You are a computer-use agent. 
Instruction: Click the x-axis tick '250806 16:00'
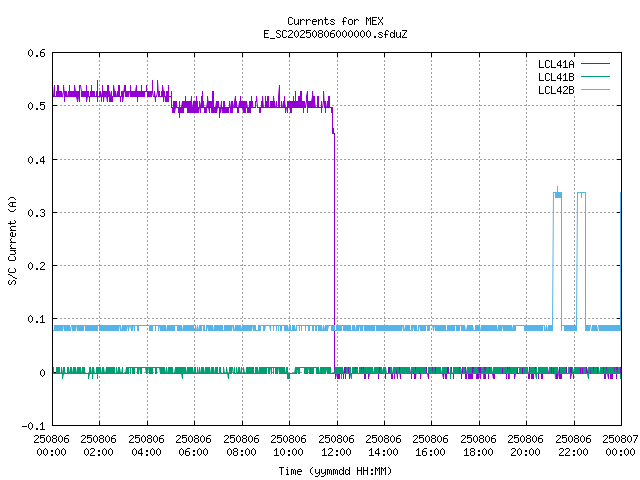pos(431,446)
